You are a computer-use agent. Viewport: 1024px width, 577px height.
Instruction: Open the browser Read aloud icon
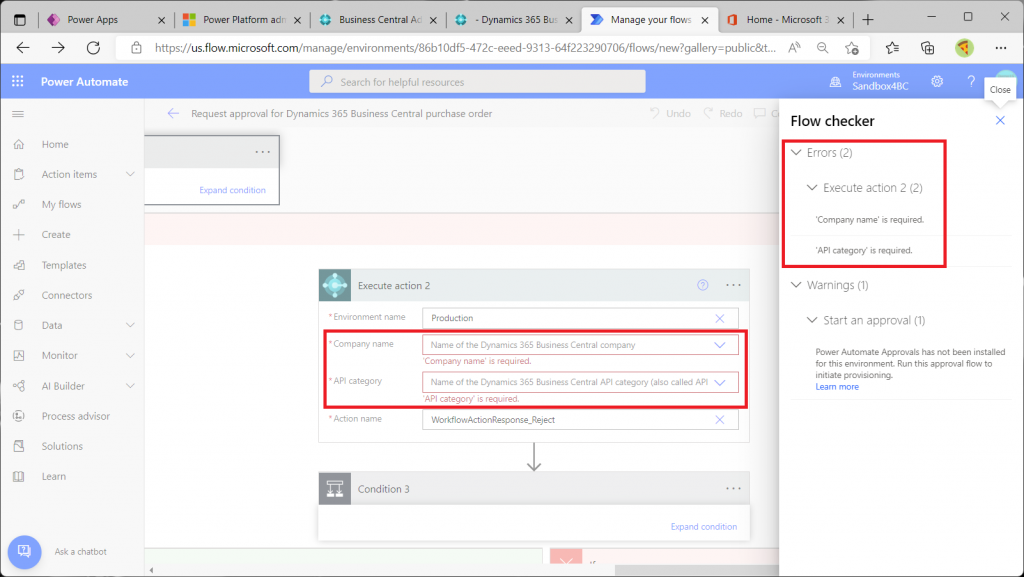tap(794, 48)
